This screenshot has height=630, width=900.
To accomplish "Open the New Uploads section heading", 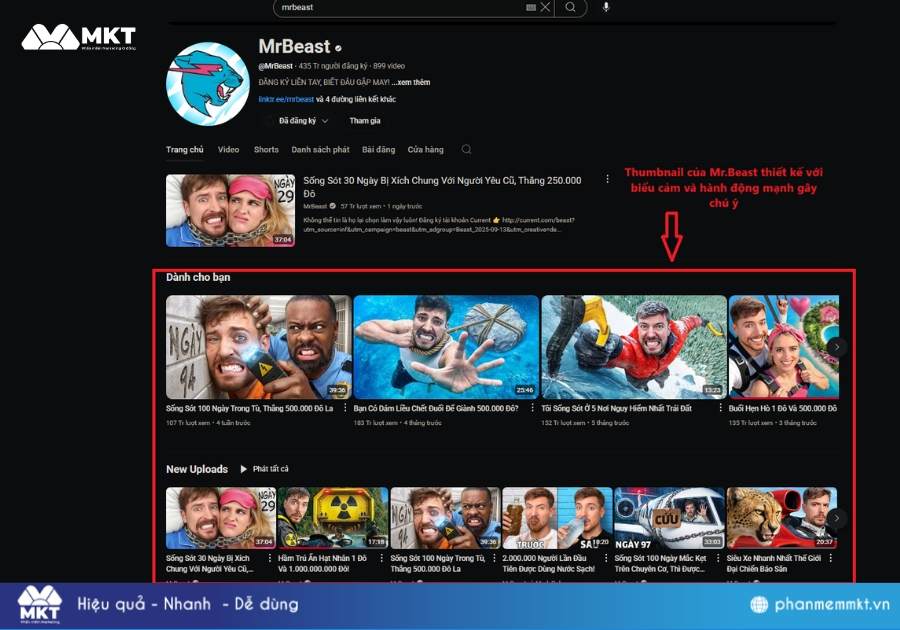I will [197, 469].
